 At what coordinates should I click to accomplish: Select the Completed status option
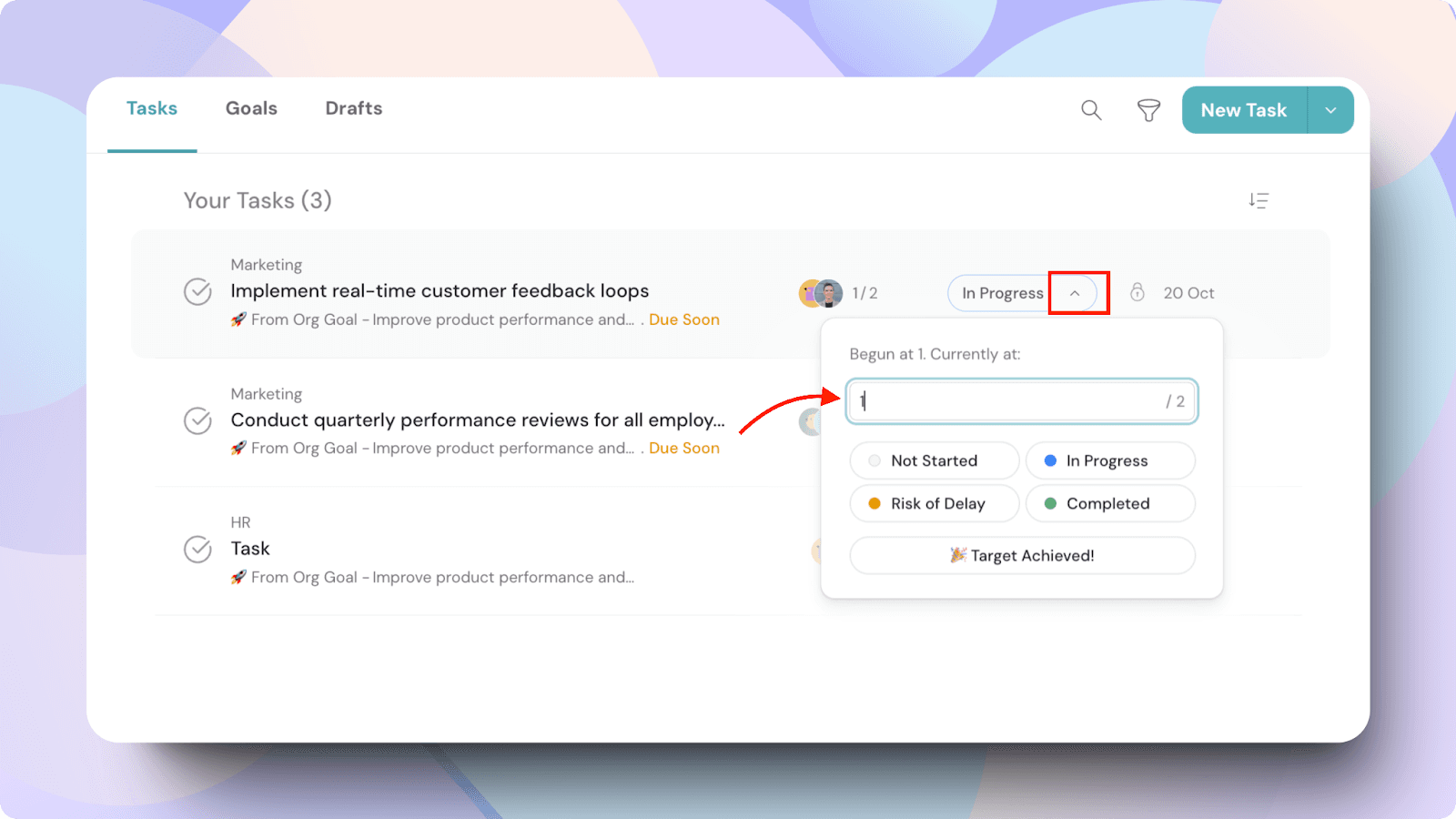(x=1109, y=503)
